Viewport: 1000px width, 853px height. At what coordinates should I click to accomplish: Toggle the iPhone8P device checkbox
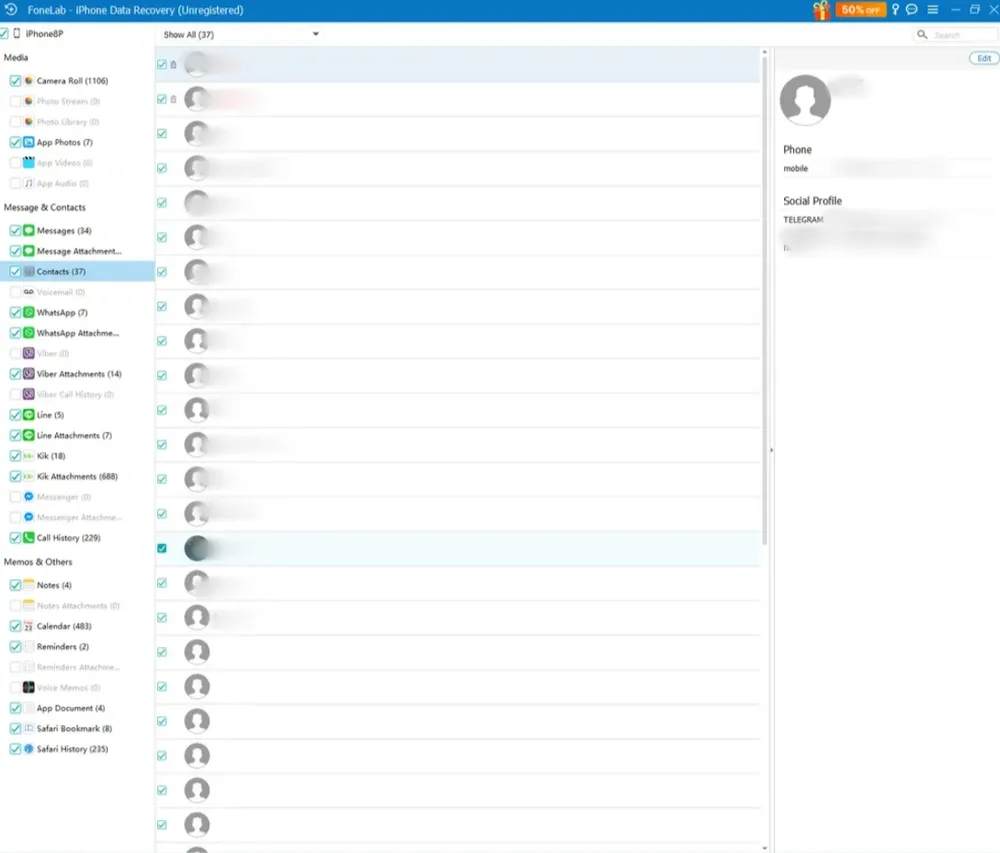pyautogui.click(x=4, y=34)
